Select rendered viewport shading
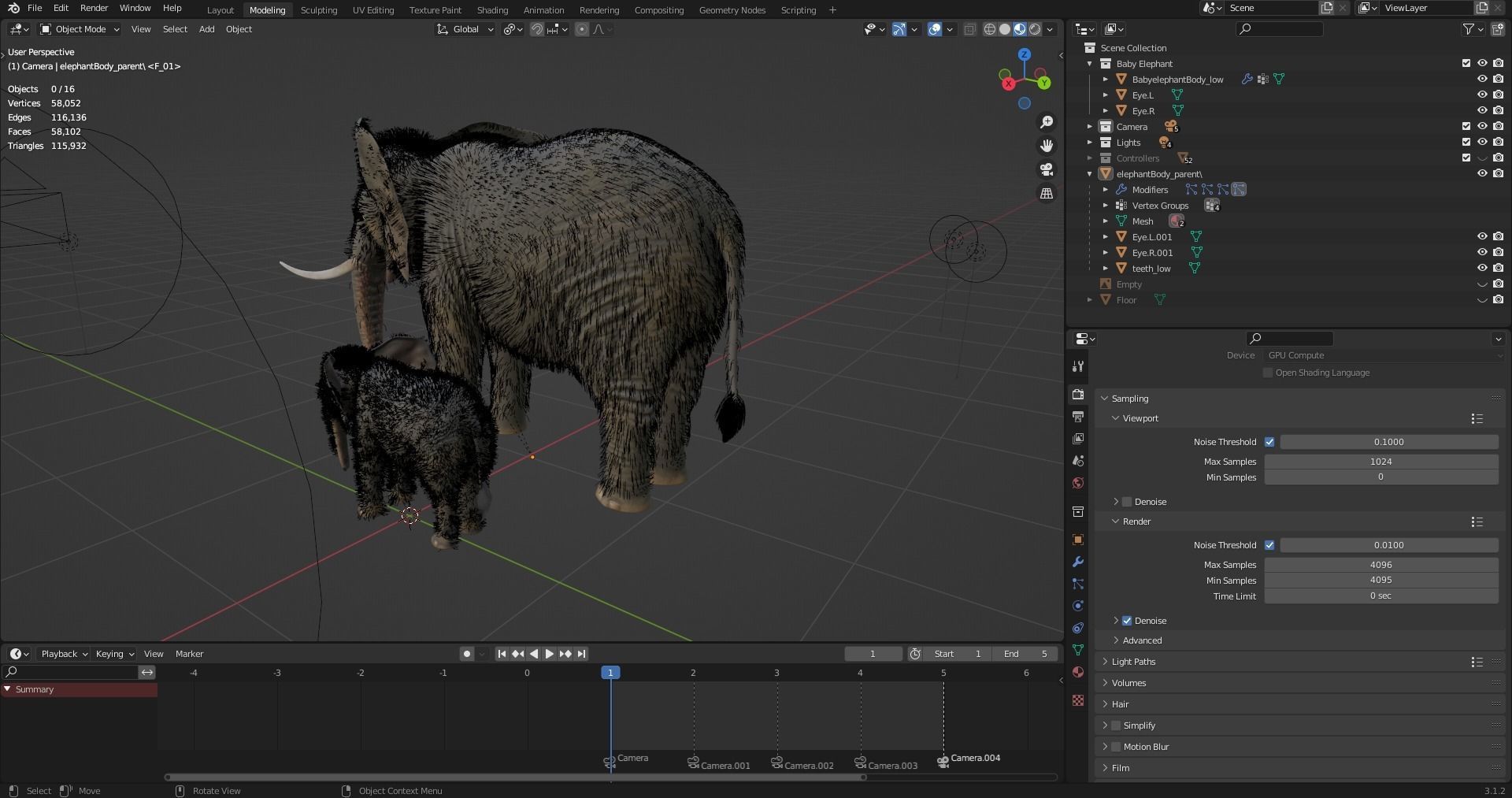 (1035, 29)
